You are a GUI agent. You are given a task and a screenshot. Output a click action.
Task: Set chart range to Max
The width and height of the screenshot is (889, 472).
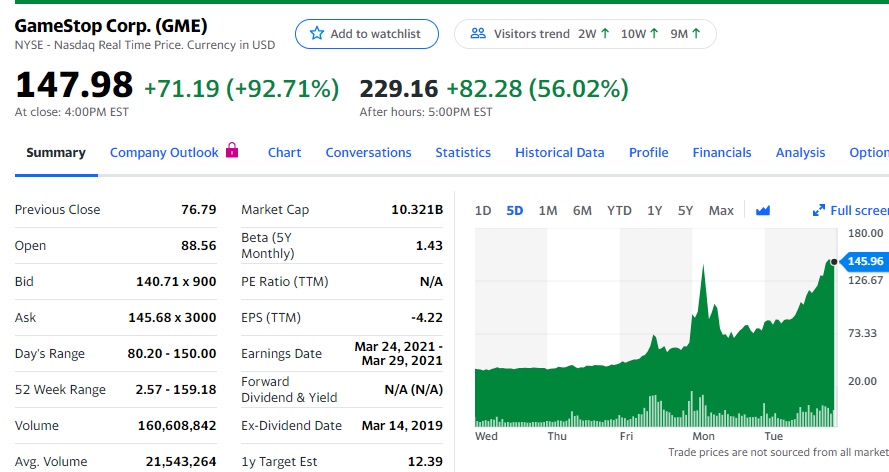721,211
